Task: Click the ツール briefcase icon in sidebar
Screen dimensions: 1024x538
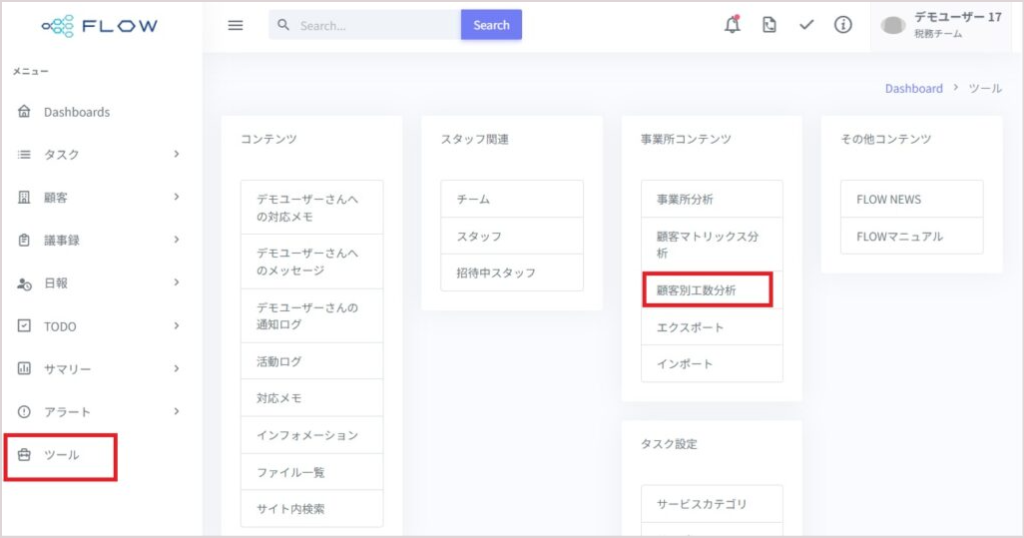Action: click(24, 454)
